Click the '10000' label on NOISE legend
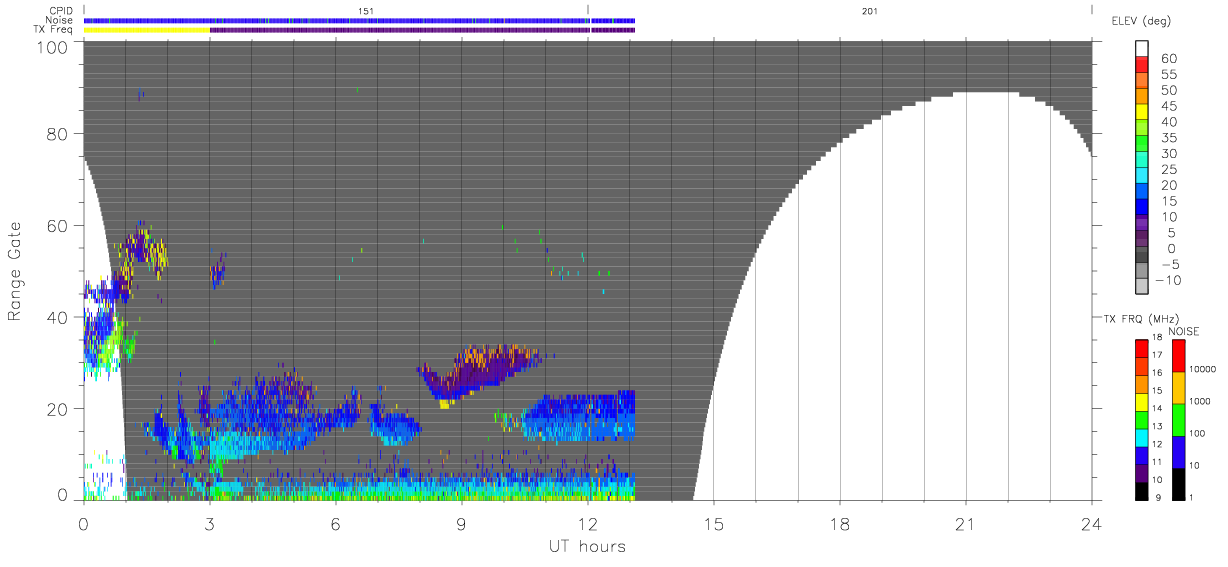 coord(1205,371)
